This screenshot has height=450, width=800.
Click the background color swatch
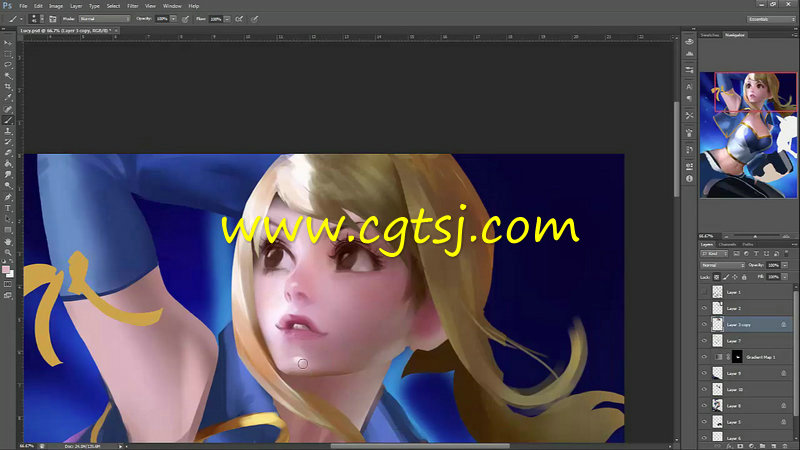pos(10,274)
